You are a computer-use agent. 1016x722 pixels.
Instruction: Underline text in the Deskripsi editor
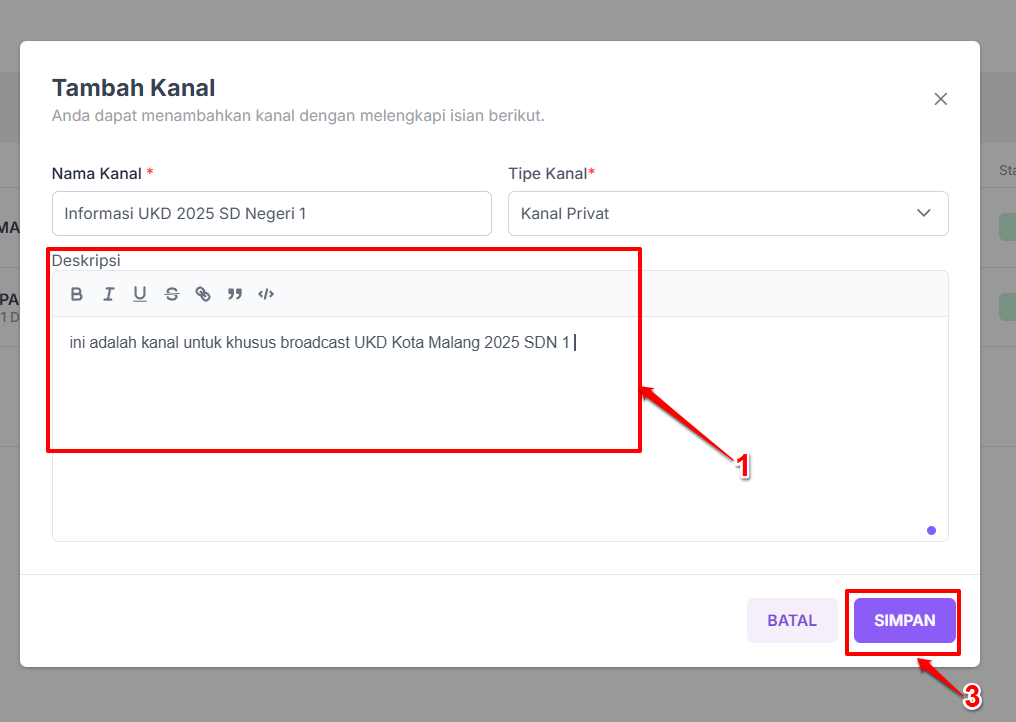pyautogui.click(x=140, y=294)
